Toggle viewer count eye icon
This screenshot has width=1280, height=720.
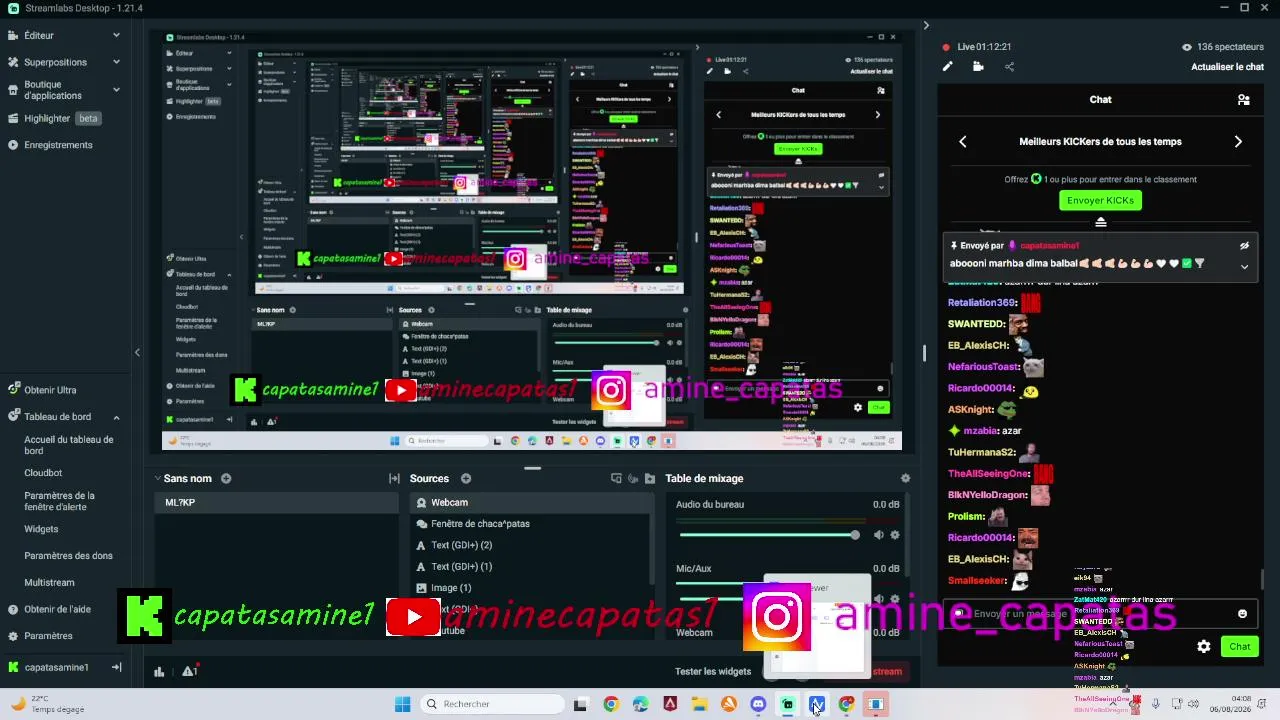coord(1187,47)
